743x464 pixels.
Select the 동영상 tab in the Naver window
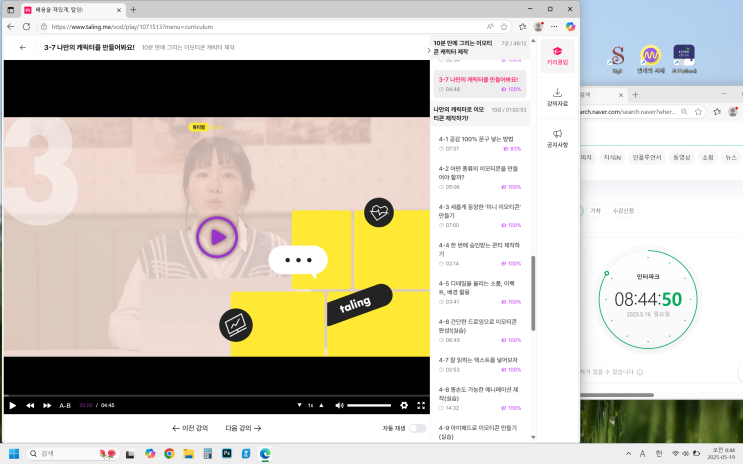point(682,157)
